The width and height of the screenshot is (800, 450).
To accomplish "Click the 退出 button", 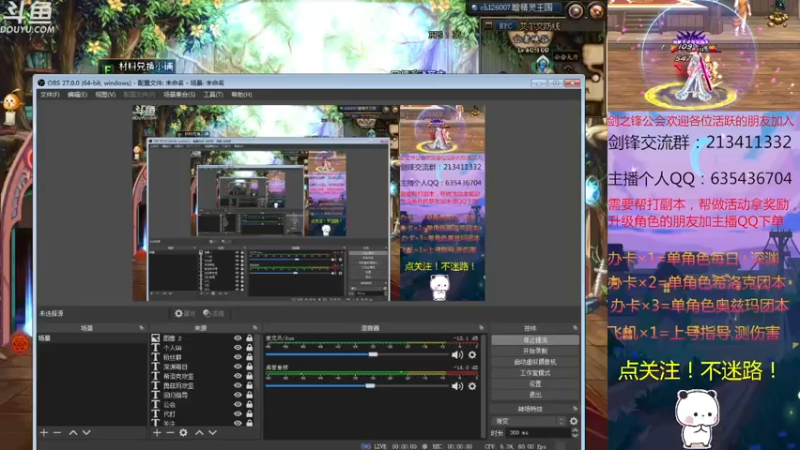I will (535, 395).
